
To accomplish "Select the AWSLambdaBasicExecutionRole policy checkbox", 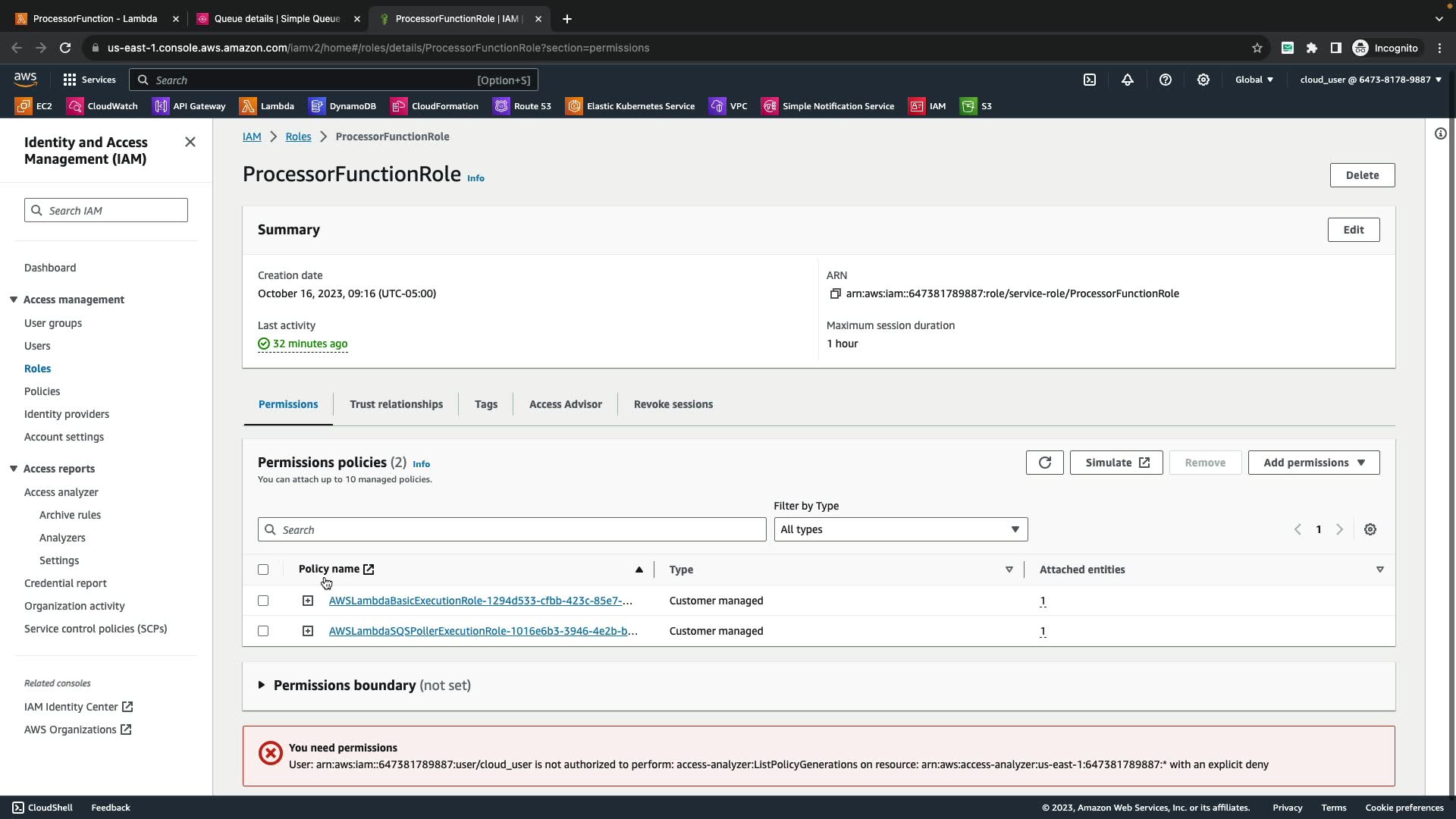I will [263, 601].
